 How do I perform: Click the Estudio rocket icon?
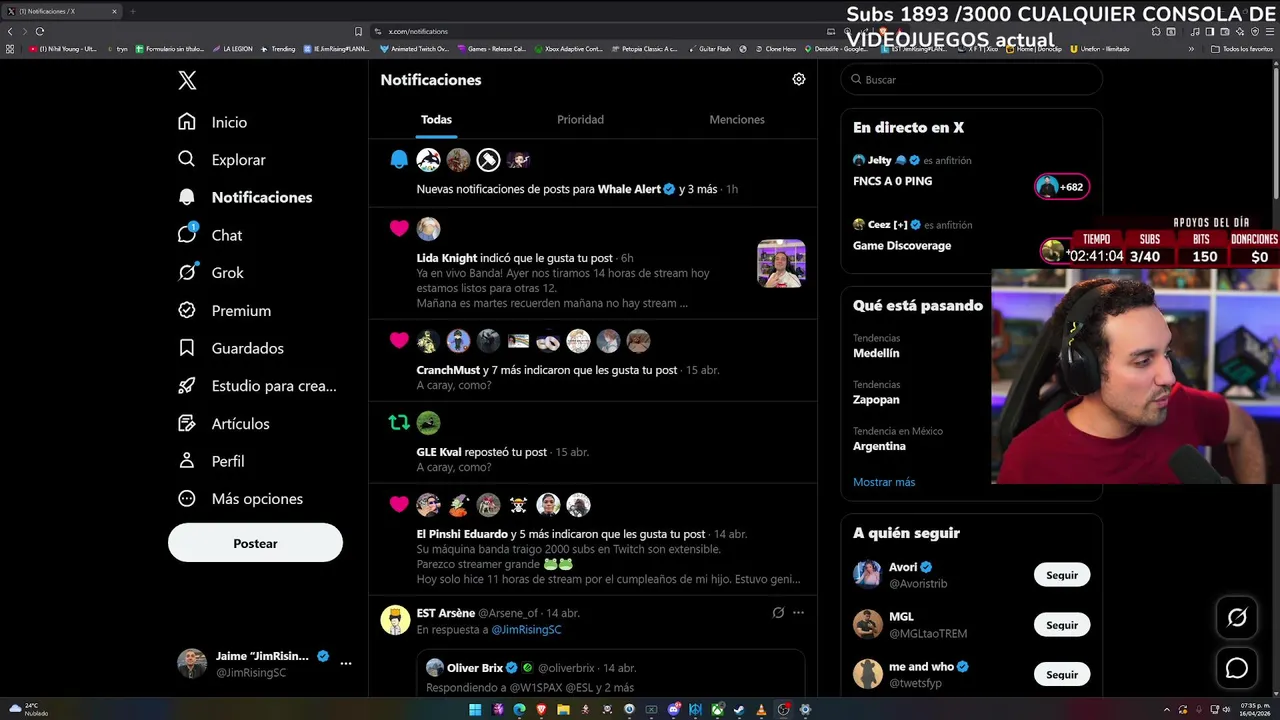pos(187,386)
